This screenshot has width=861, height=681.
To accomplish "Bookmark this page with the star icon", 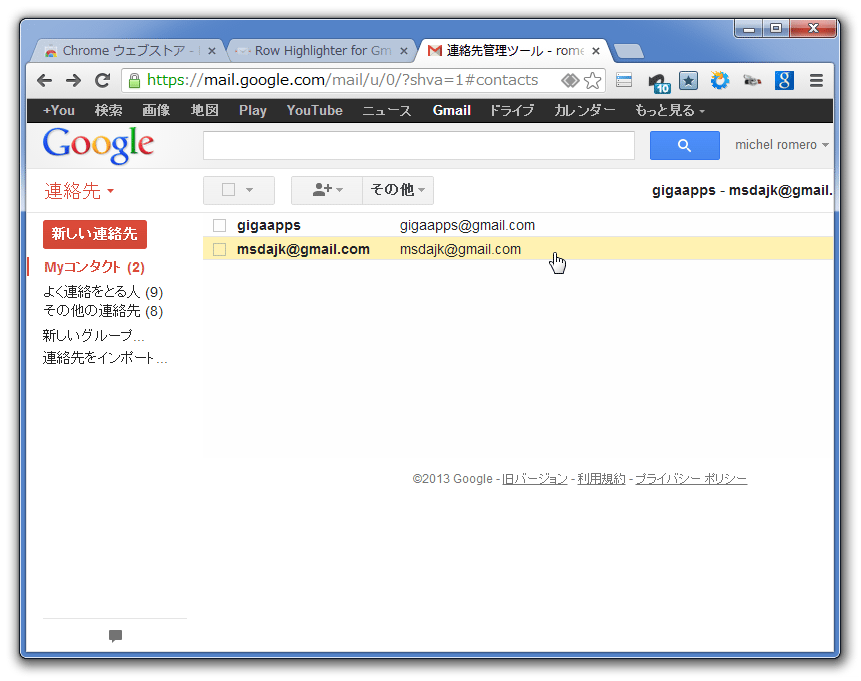I will click(x=592, y=81).
